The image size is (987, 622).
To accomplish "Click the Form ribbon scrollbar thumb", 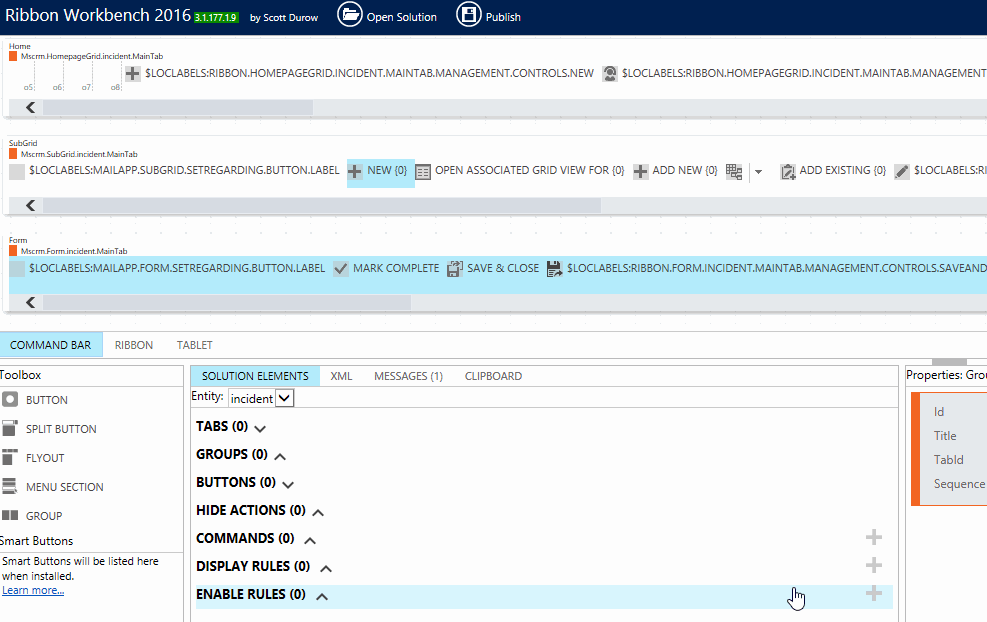I will [227, 303].
